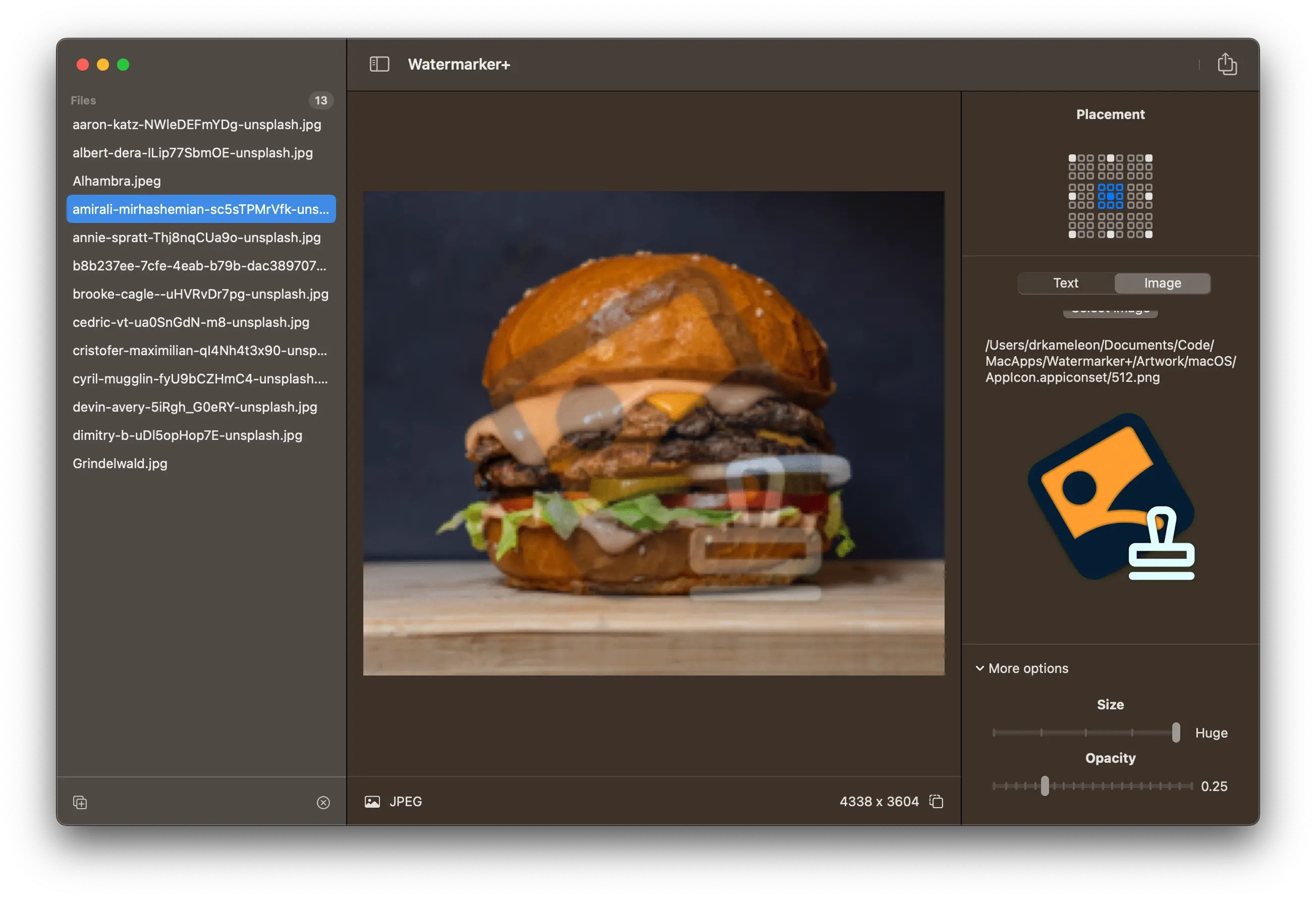Viewport: 1316px width, 900px height.
Task: Click the copy dimensions icon
Action: pos(936,802)
